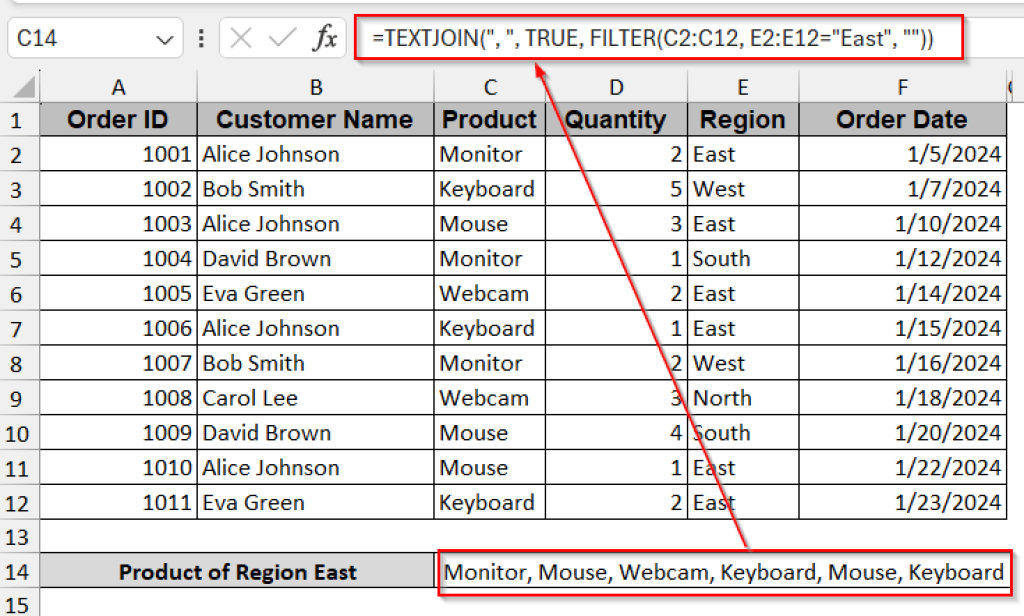Select column header C
1024x616 pixels.
489,88
